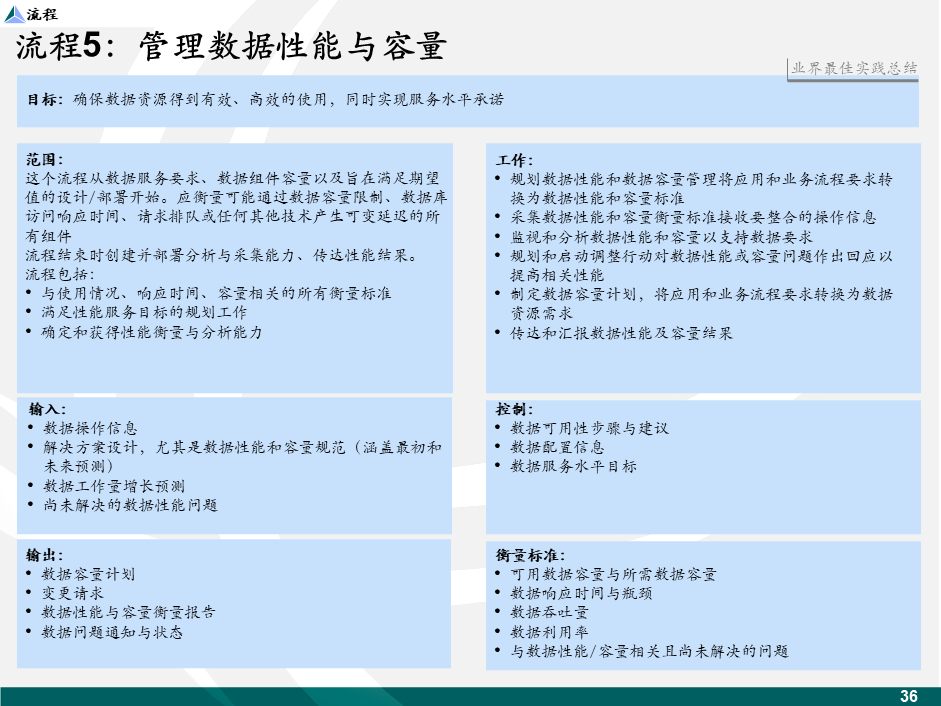Screen dimensions: 941x706
Task: Select the 衡量标准: heading
Action: (531, 555)
